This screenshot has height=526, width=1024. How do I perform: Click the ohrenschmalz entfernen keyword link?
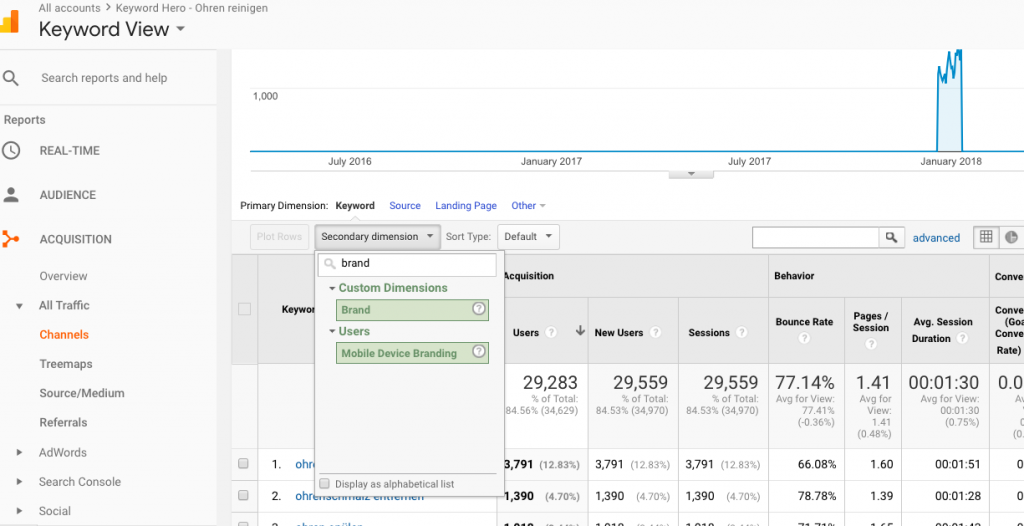pos(359,496)
